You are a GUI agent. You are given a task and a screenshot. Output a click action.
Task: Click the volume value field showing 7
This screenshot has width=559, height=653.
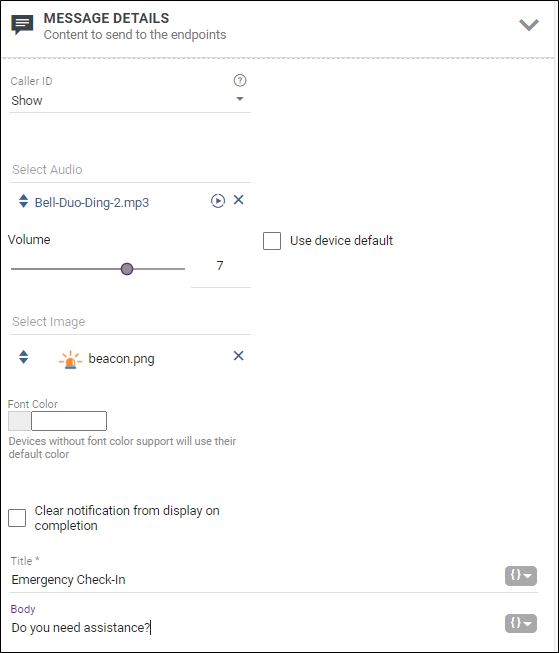pos(220,267)
